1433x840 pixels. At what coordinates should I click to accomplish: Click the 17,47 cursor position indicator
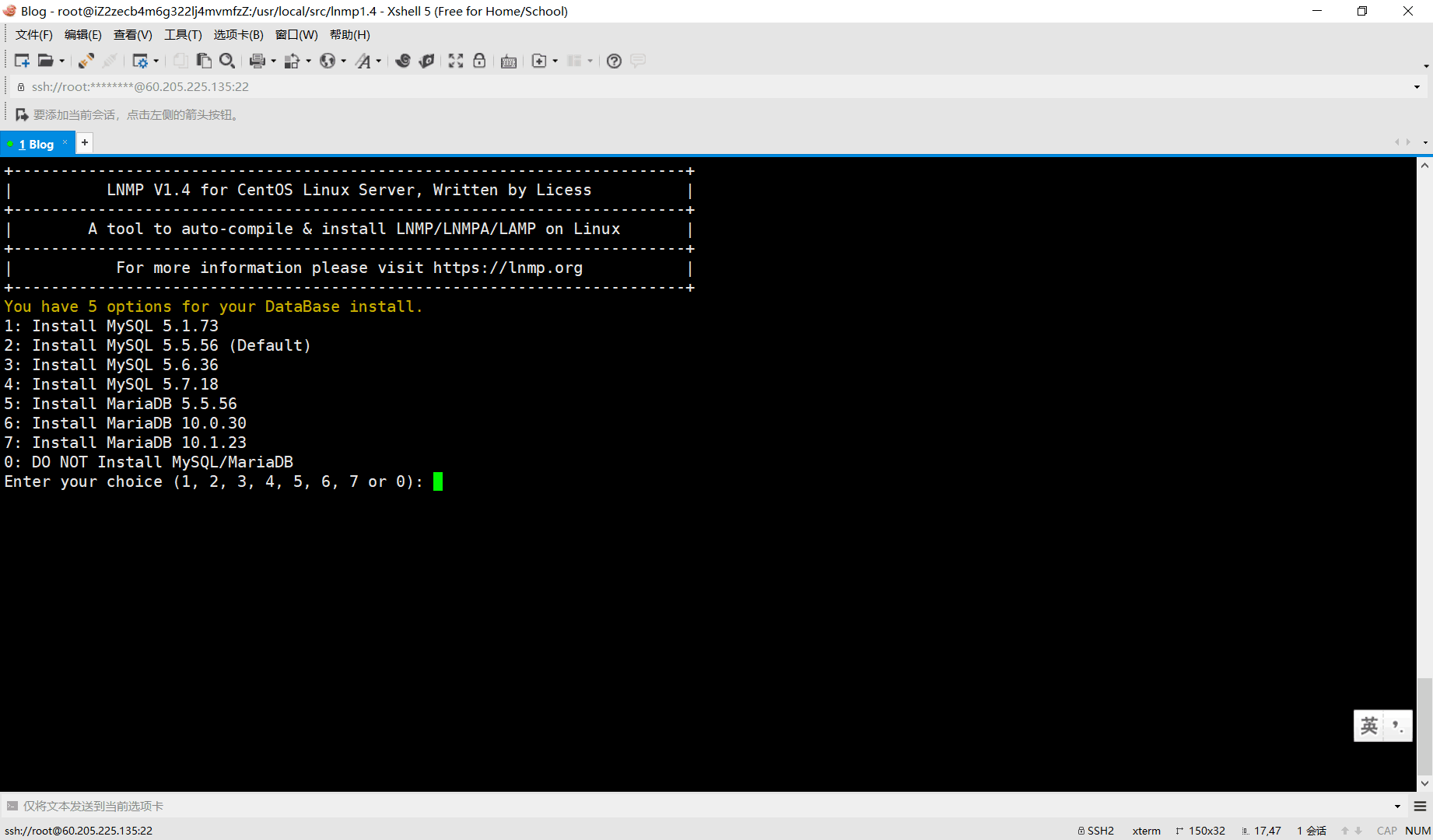click(1262, 831)
